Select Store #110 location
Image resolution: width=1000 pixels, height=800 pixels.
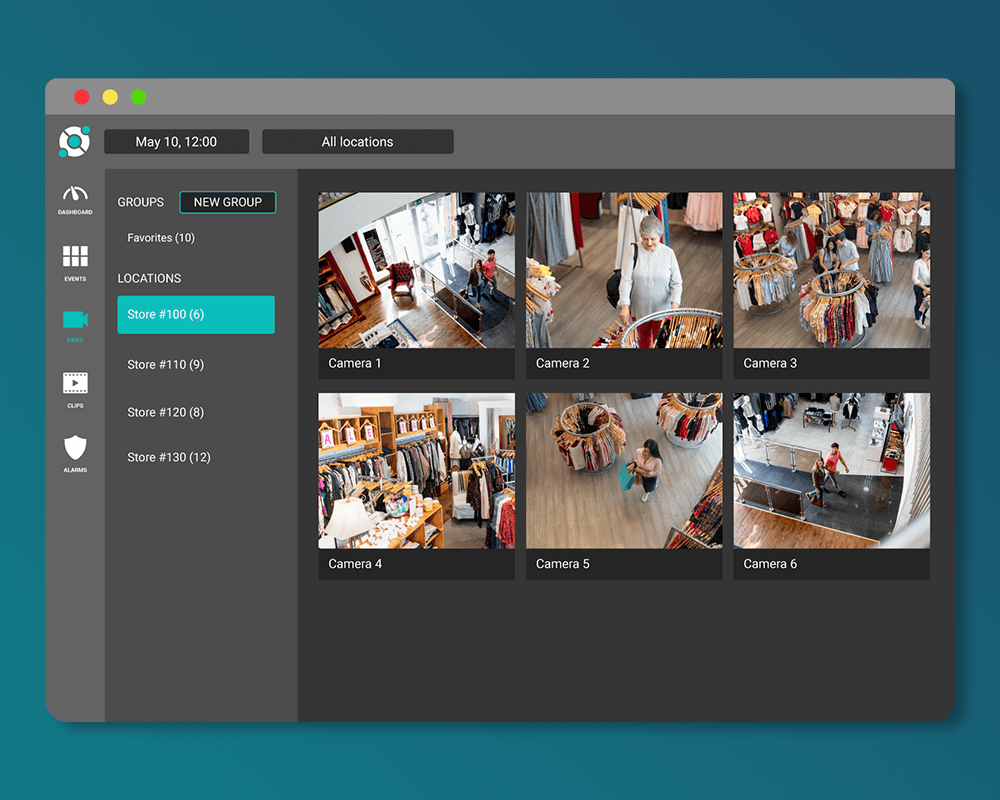click(167, 364)
